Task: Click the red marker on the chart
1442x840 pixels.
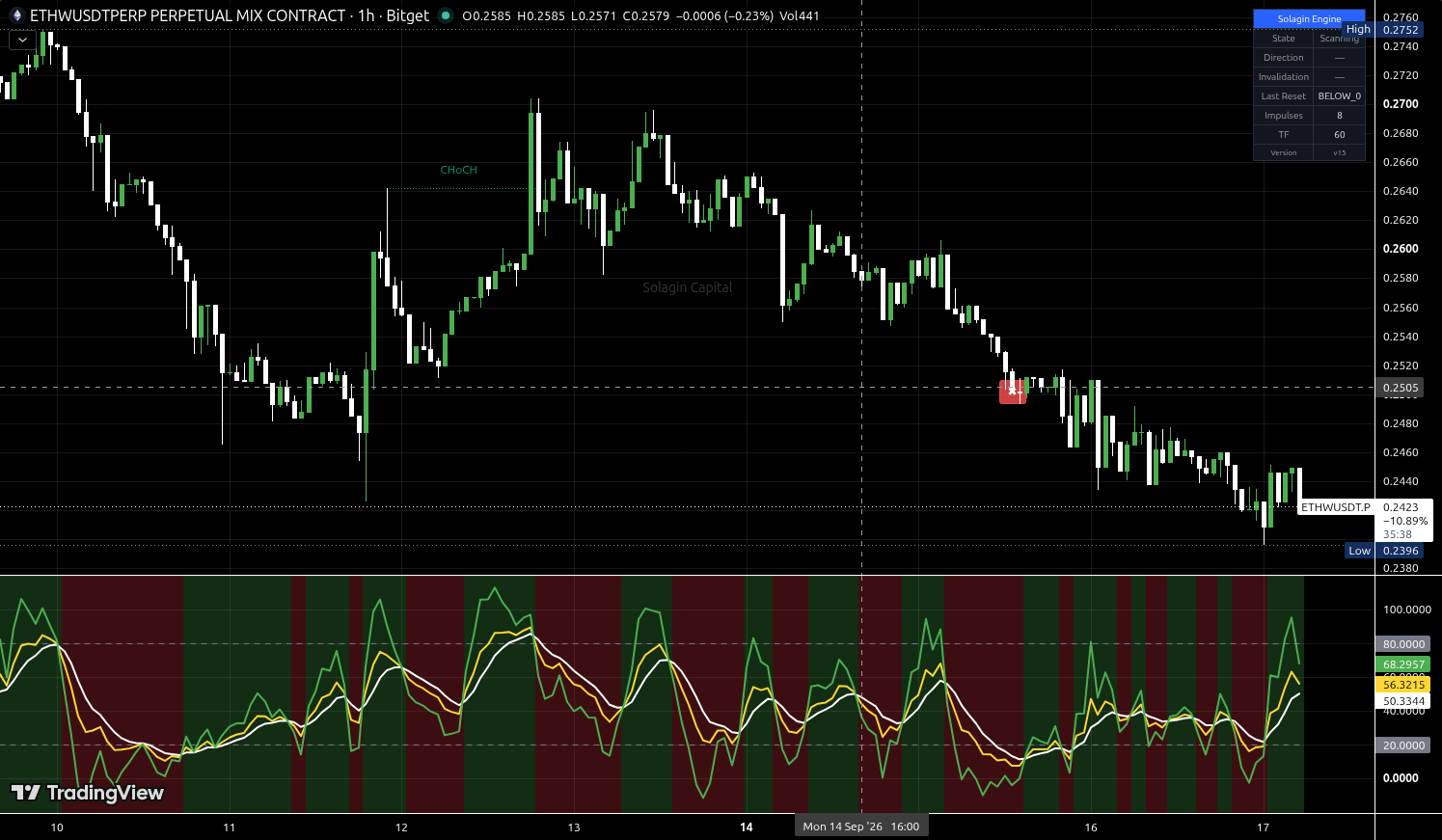Action: tap(1012, 392)
